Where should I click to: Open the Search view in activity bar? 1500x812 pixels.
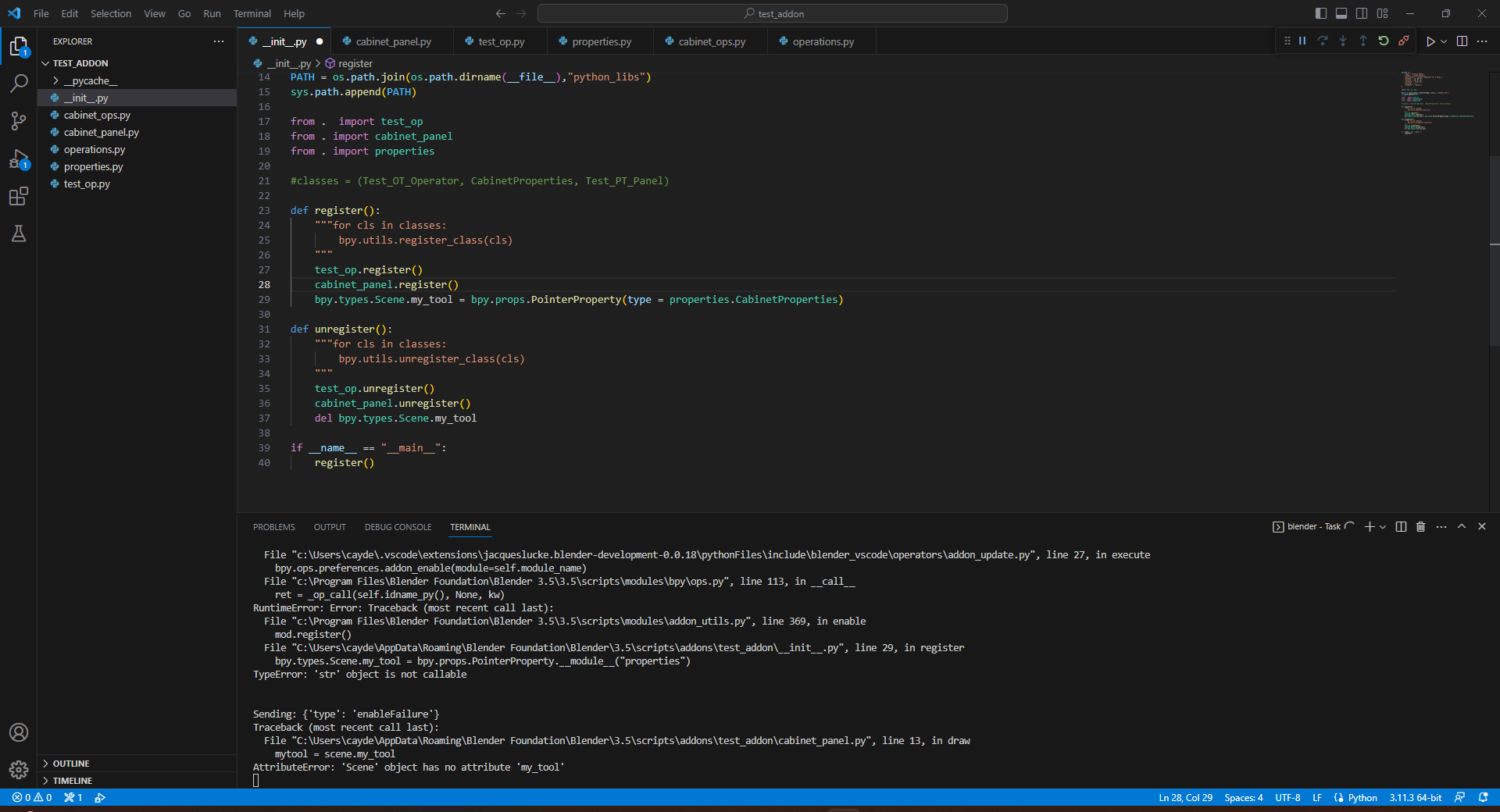pos(19,84)
